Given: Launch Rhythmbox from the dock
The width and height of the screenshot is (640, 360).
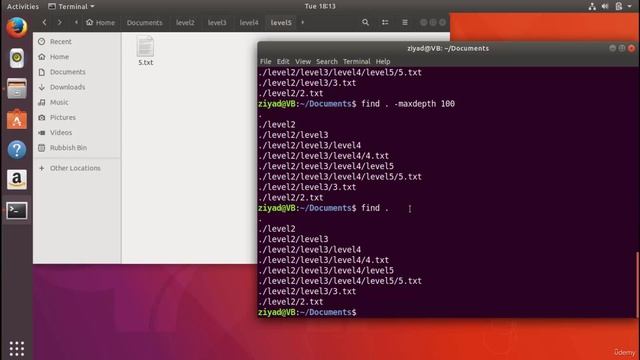Looking at the screenshot, I should tap(17, 58).
